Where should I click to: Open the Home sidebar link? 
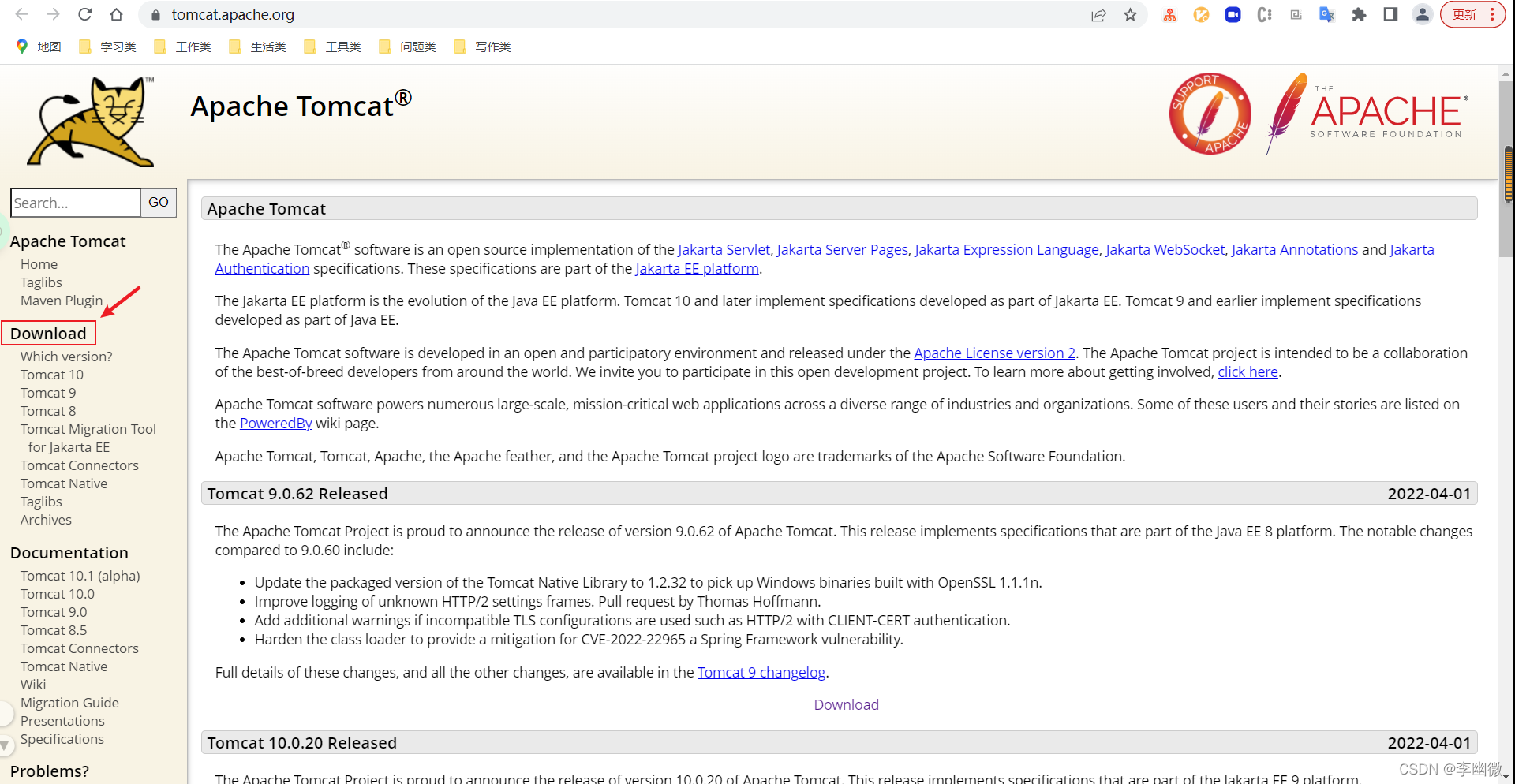point(39,264)
